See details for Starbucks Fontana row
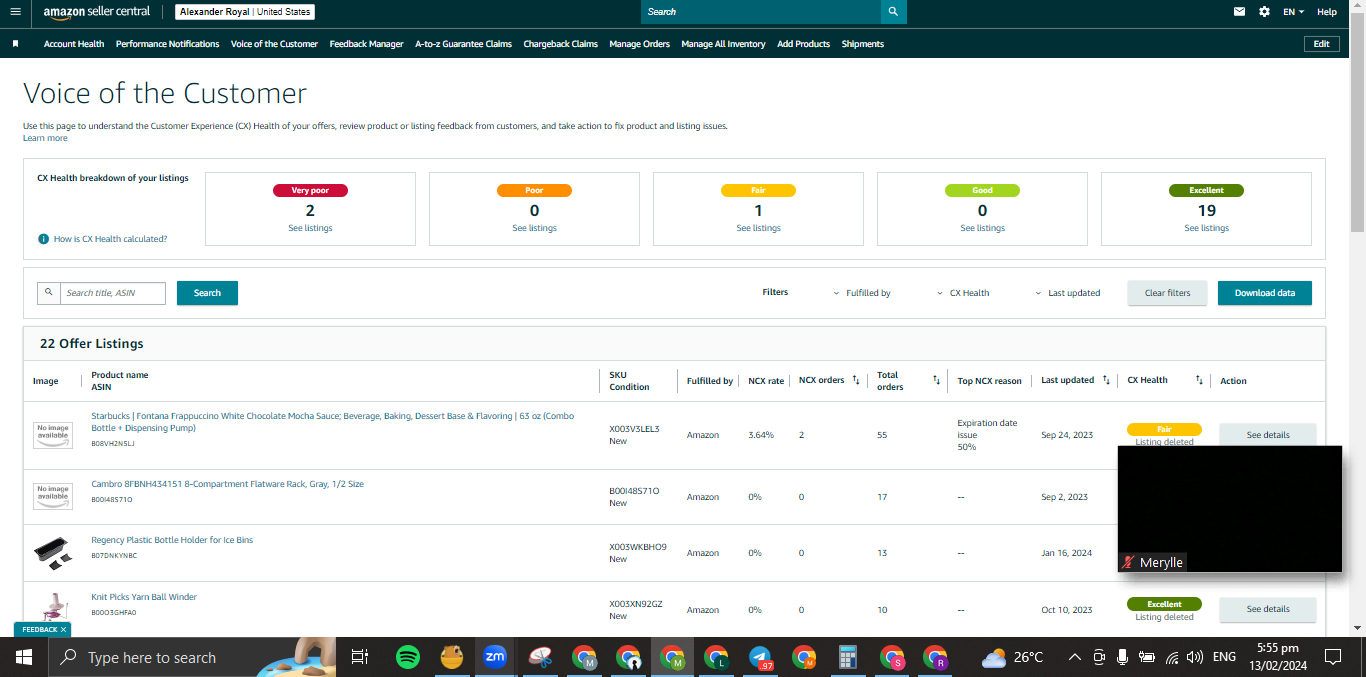This screenshot has height=677, width=1366. [1267, 435]
